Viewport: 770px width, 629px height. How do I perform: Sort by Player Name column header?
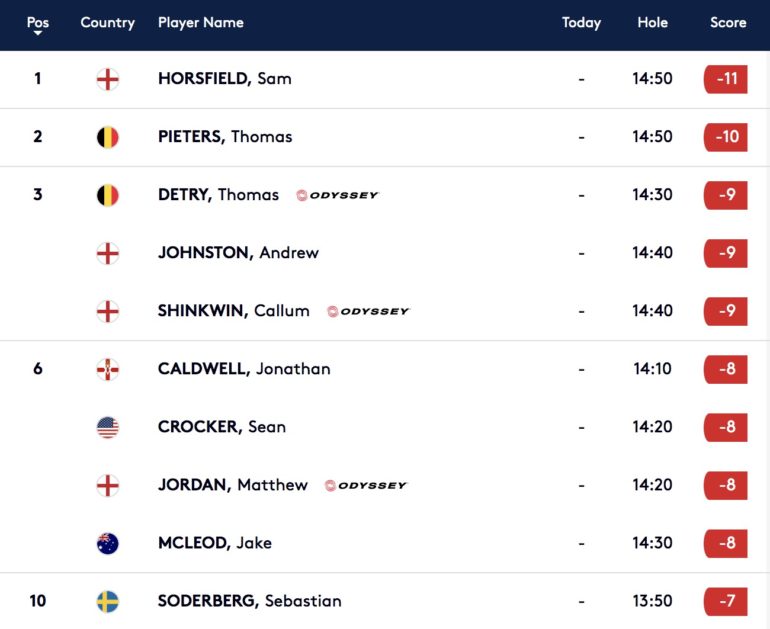(x=200, y=22)
